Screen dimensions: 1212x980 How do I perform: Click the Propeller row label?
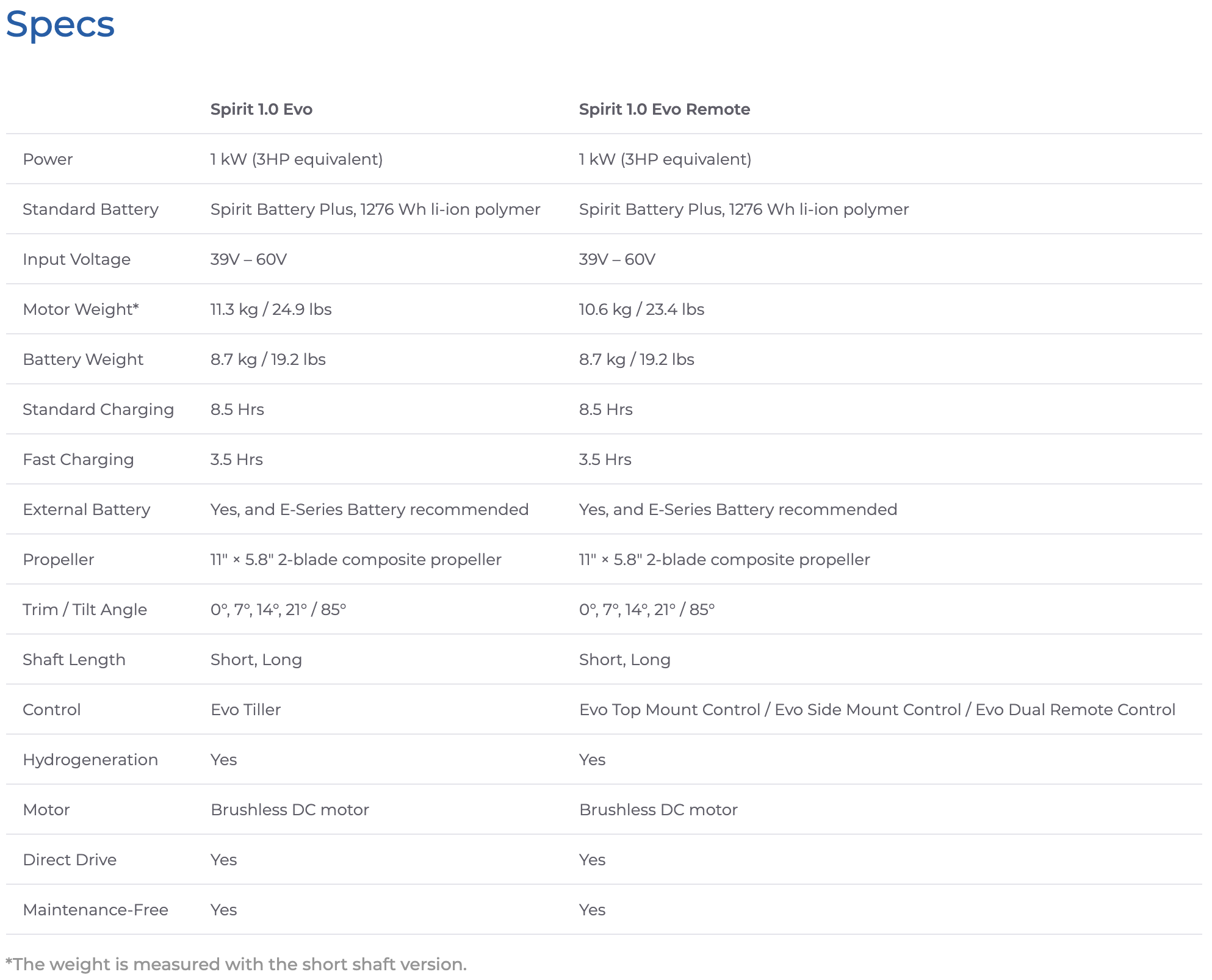coord(58,560)
